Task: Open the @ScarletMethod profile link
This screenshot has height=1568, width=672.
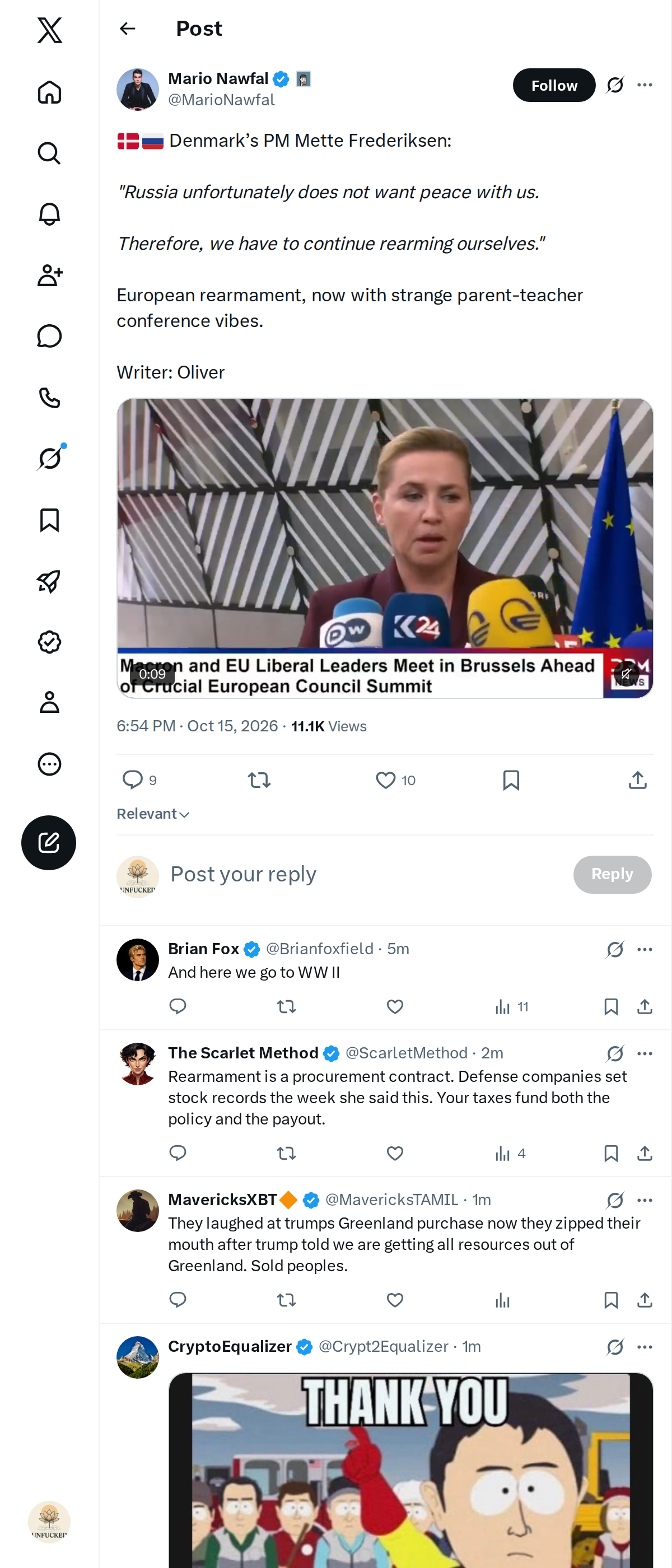Action: point(406,1053)
